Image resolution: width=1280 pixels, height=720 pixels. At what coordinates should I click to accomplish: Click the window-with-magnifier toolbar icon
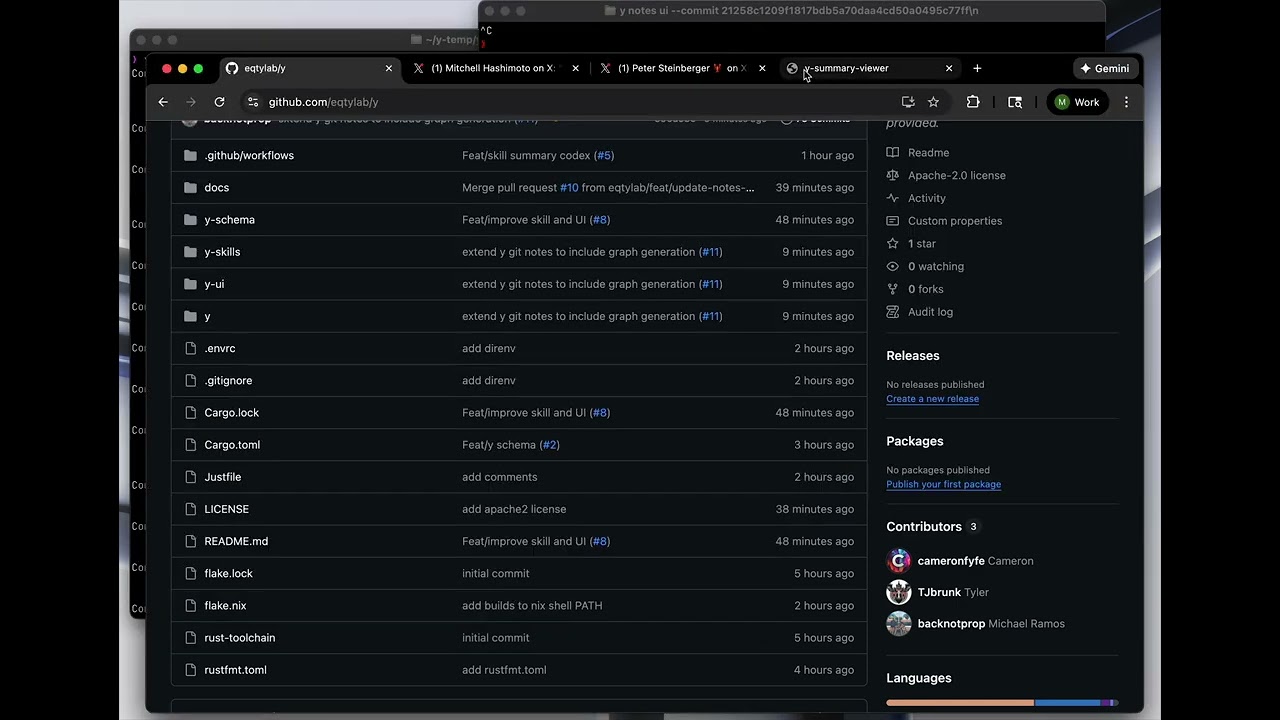click(1015, 102)
